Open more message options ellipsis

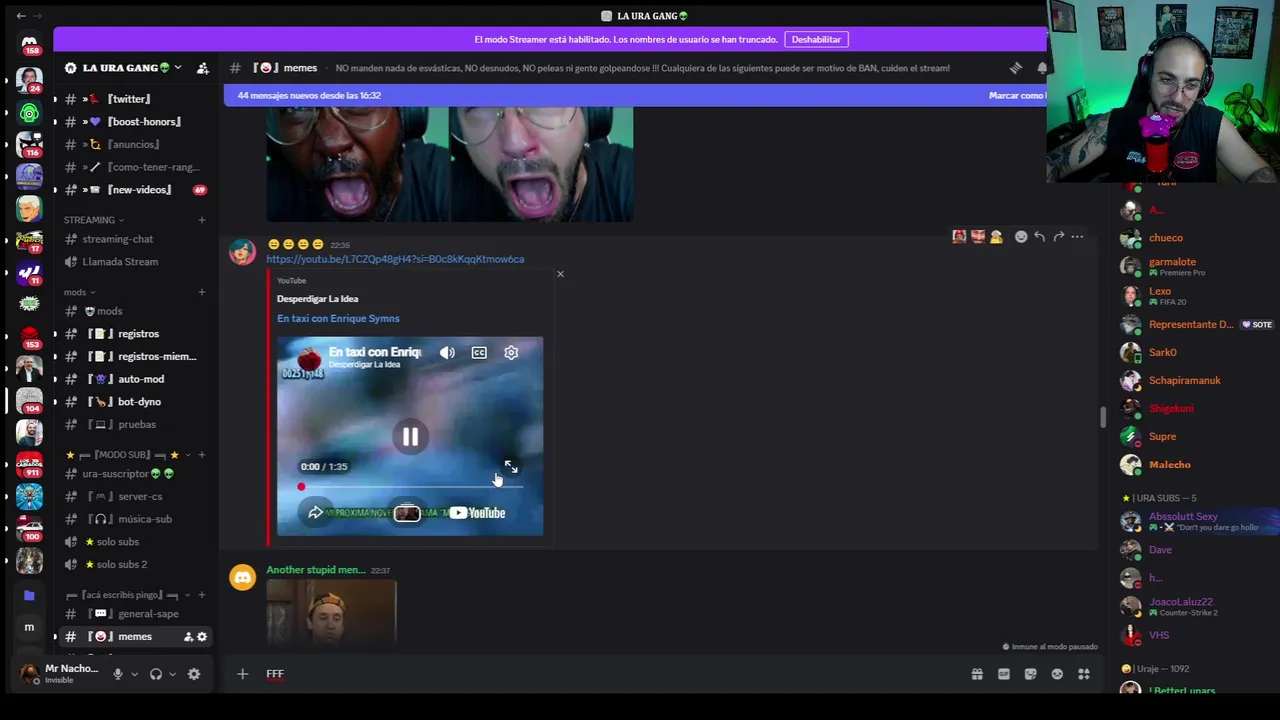coord(1077,237)
